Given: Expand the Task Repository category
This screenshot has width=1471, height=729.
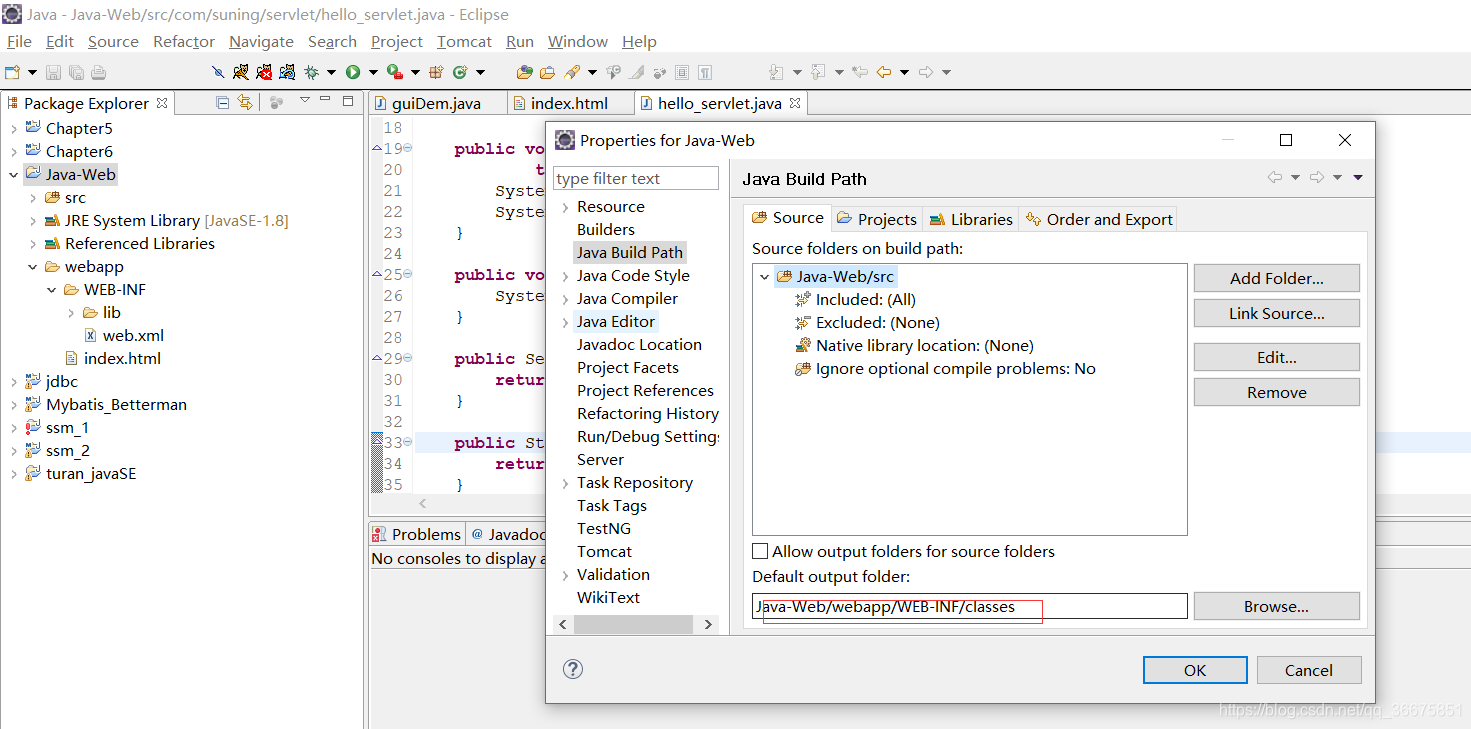Looking at the screenshot, I should 565,482.
